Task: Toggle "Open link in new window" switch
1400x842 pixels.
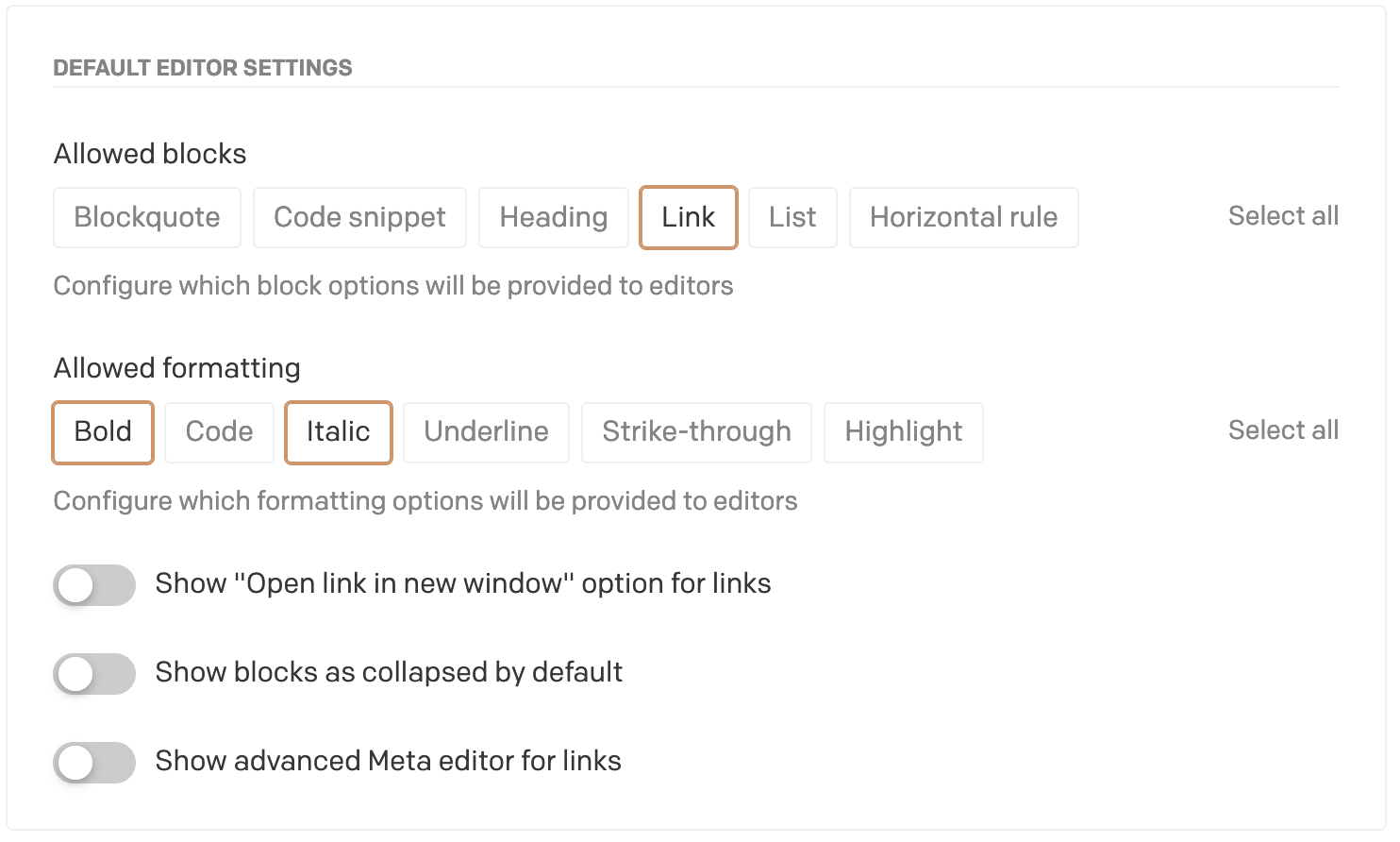Action: point(94,585)
